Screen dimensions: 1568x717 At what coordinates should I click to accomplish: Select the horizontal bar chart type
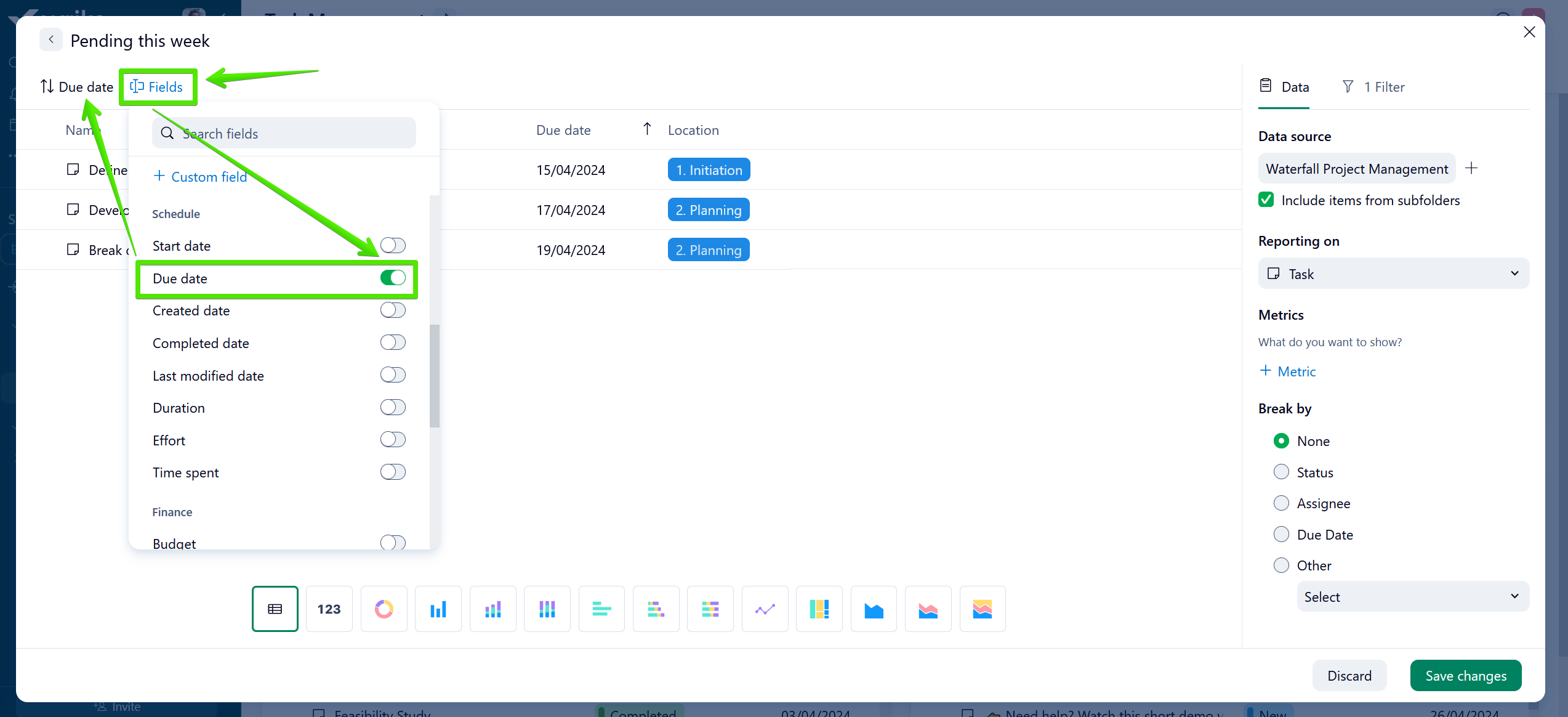pos(601,609)
